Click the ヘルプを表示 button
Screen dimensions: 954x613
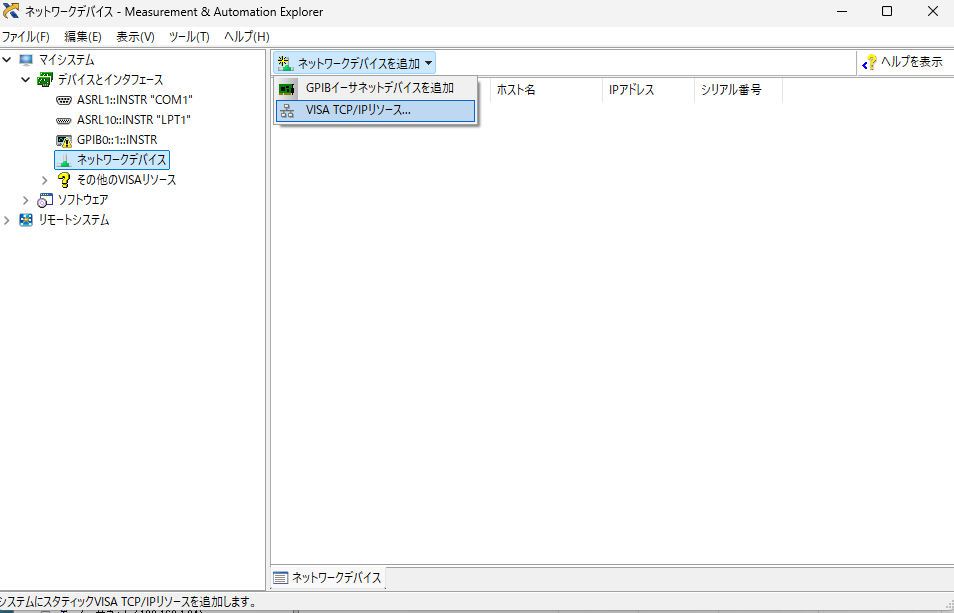pyautogui.click(x=903, y=62)
